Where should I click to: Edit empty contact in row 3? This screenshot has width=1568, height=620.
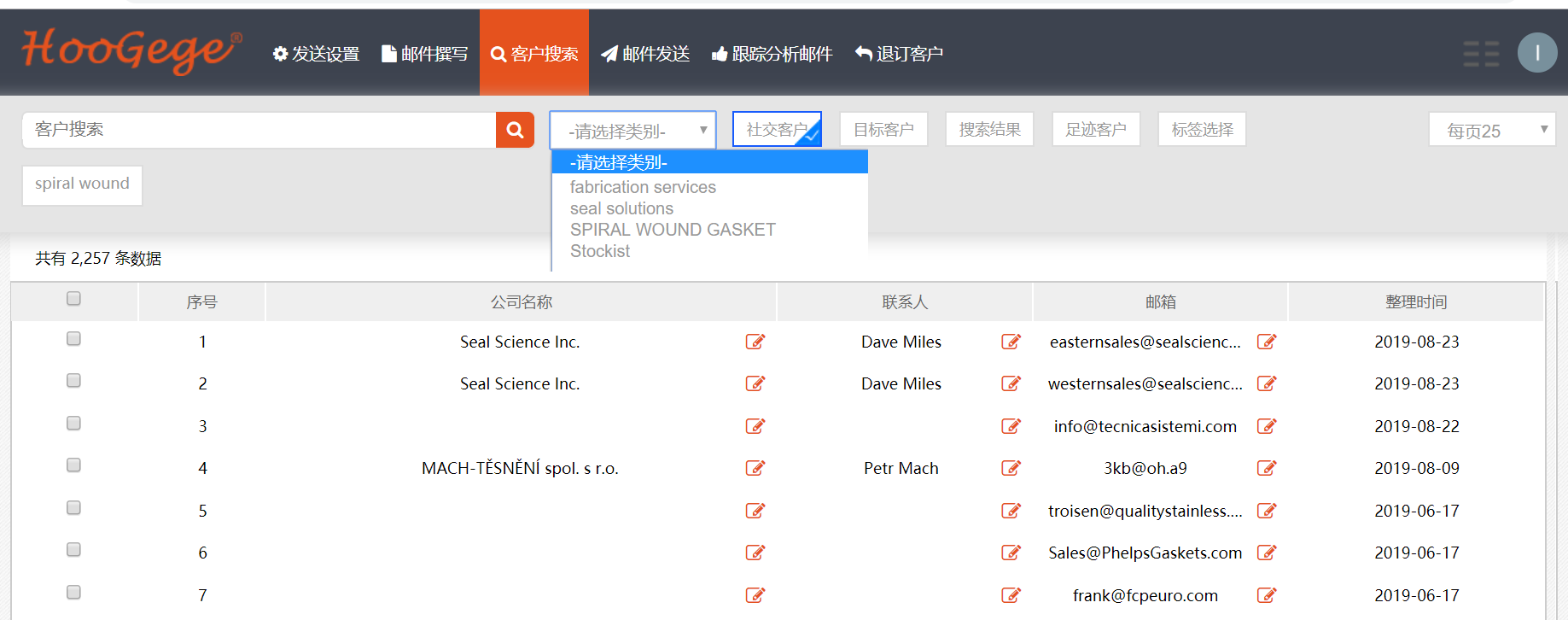[1011, 426]
